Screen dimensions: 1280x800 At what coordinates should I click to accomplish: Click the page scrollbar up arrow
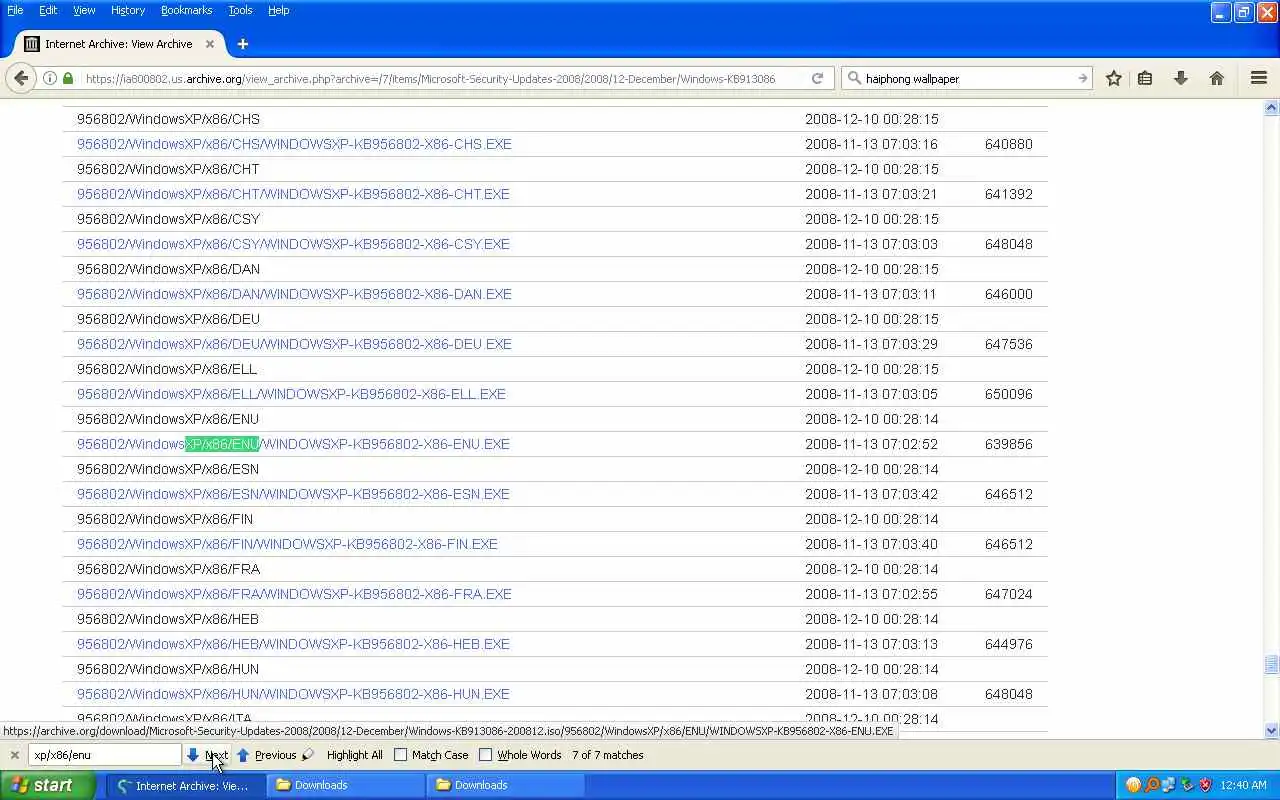(1271, 107)
